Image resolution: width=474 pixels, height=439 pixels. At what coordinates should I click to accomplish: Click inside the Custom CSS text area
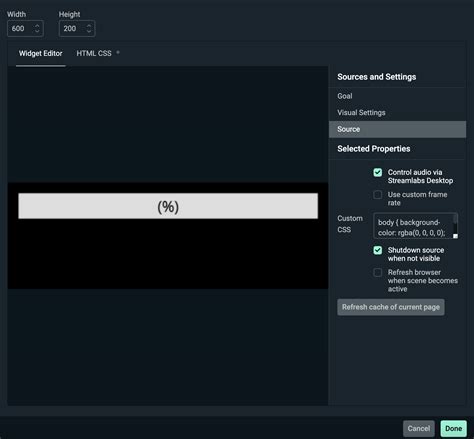[x=413, y=226]
